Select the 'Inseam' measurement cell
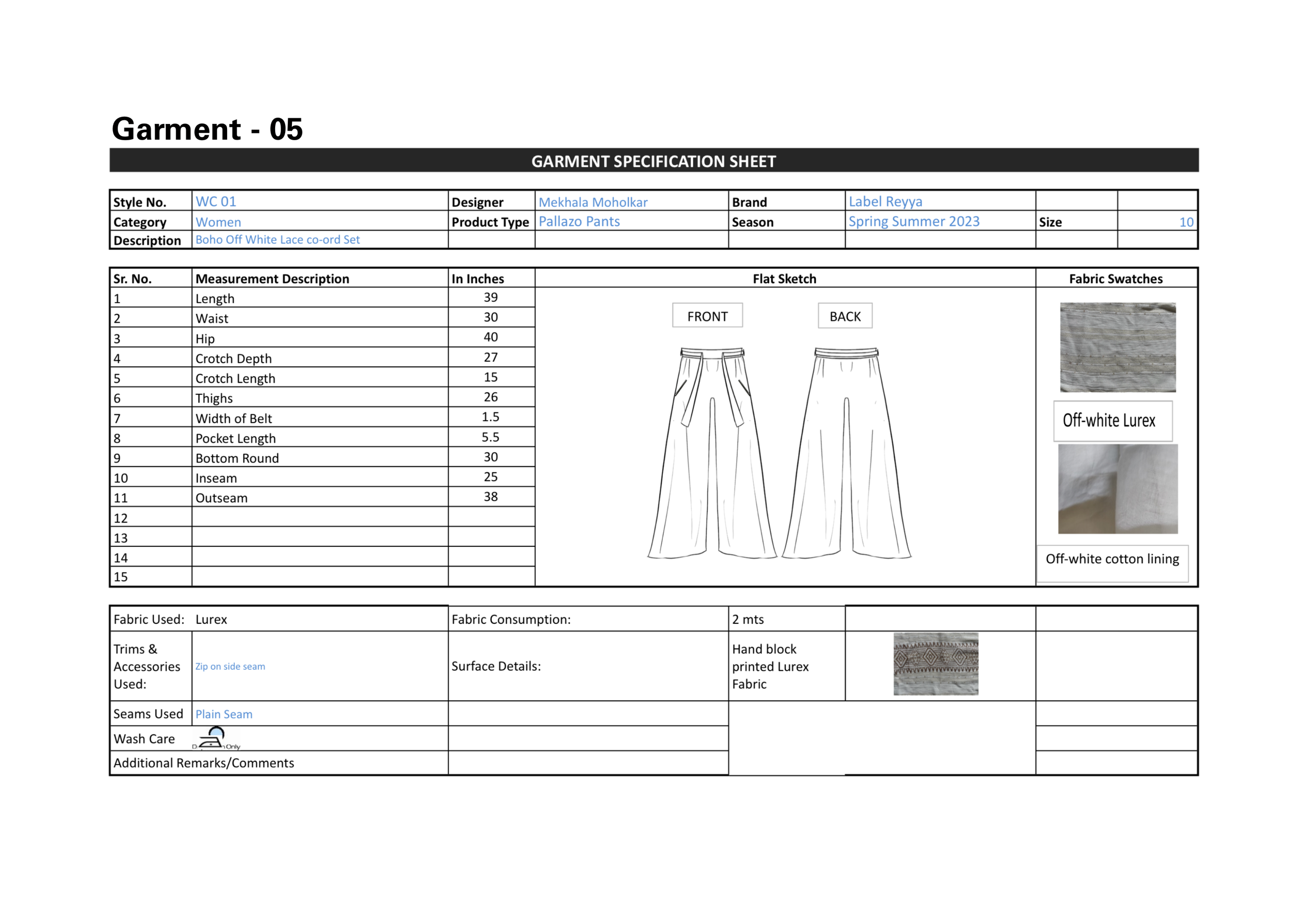 click(320, 477)
